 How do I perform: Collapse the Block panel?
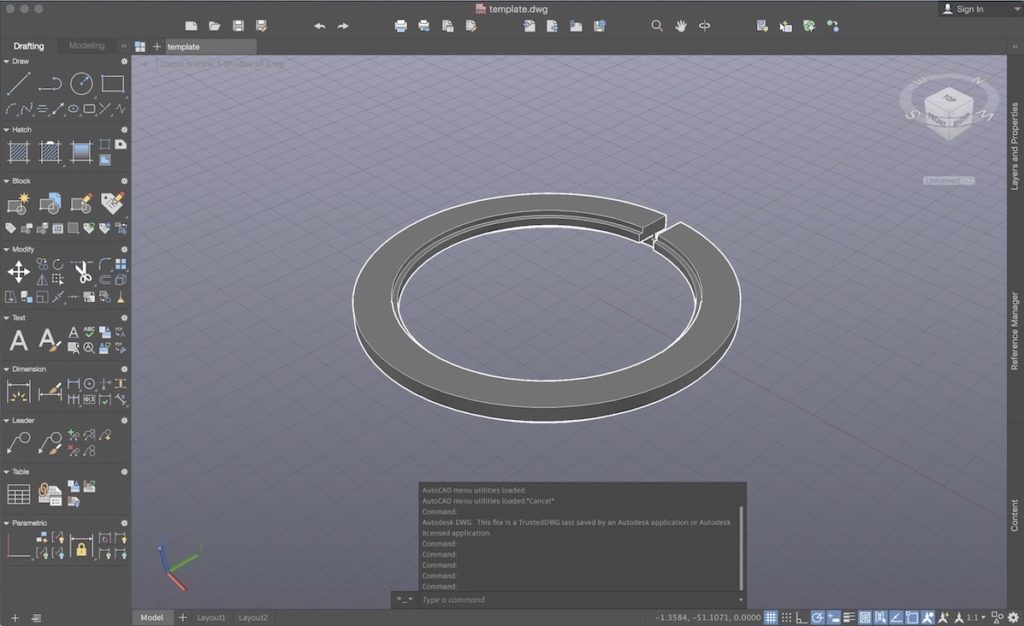tap(7, 181)
